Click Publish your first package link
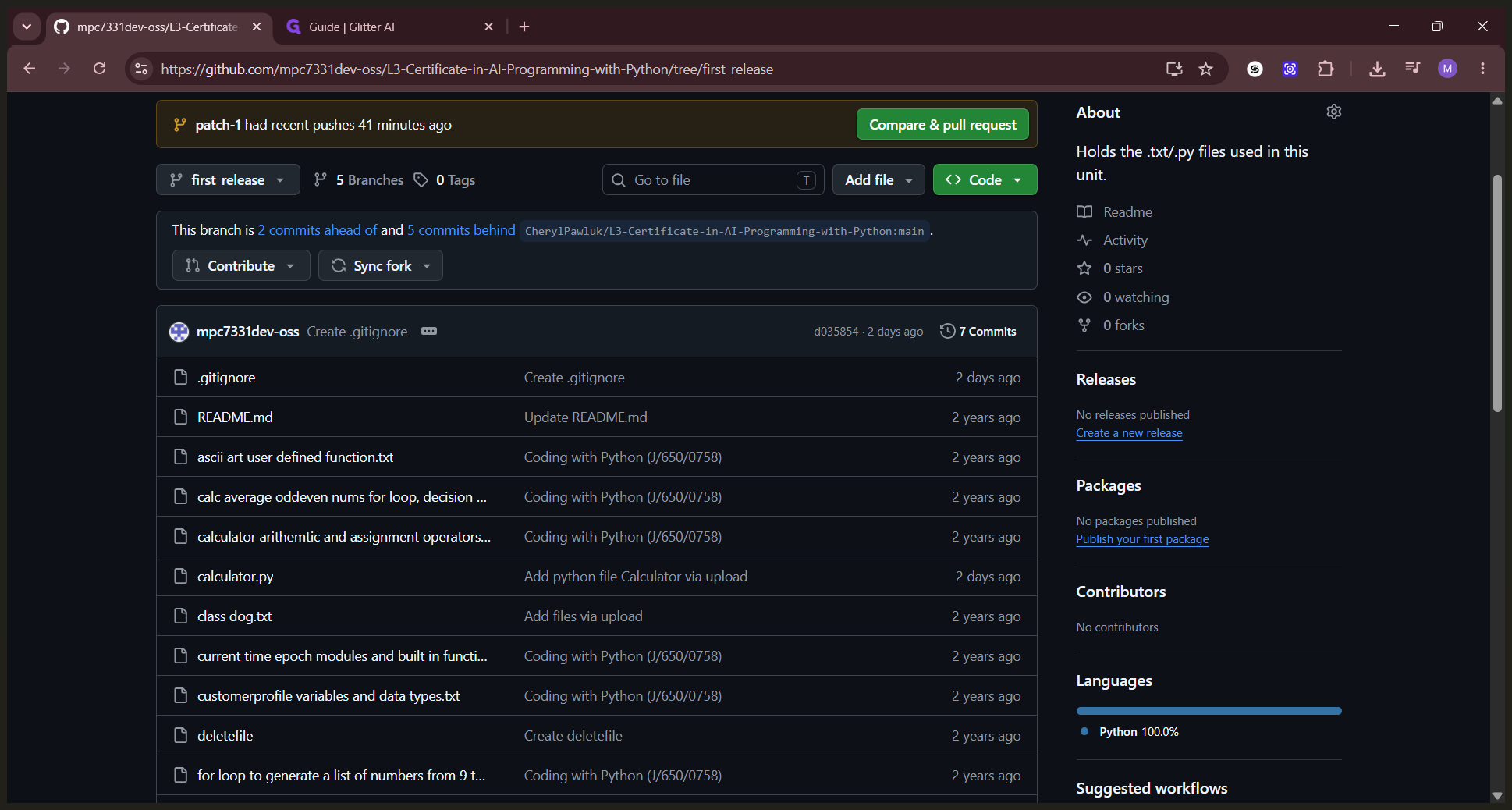The height and width of the screenshot is (810, 1512). click(x=1142, y=539)
